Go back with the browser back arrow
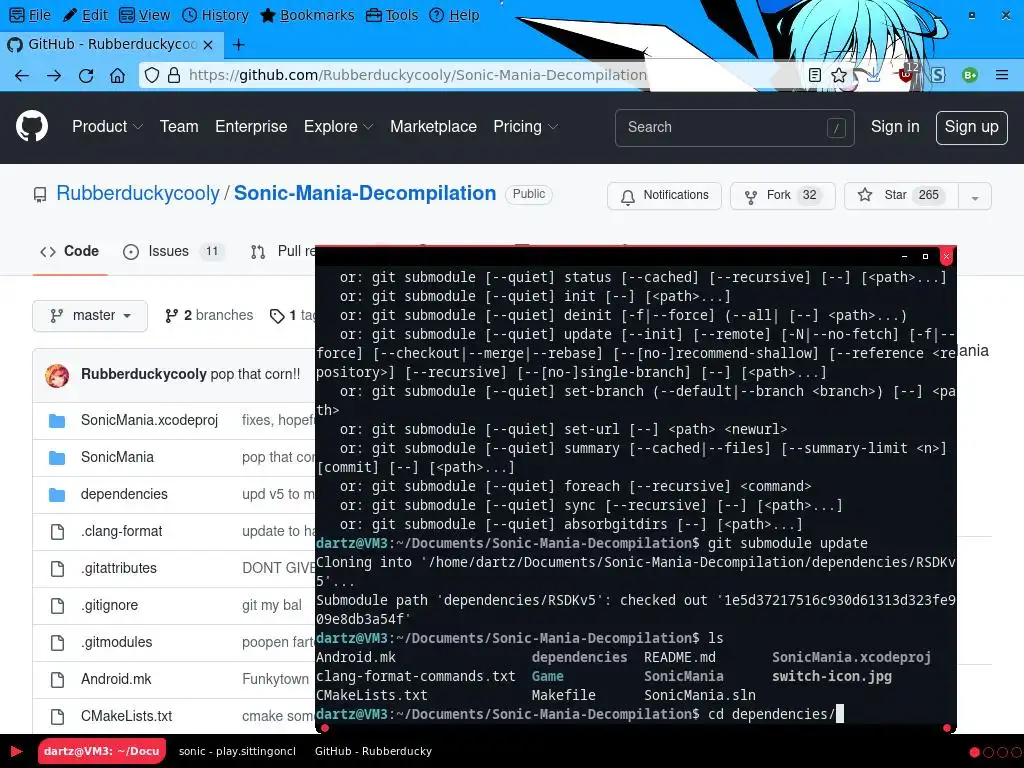Screen dimensions: 1024x768 [x=22, y=75]
